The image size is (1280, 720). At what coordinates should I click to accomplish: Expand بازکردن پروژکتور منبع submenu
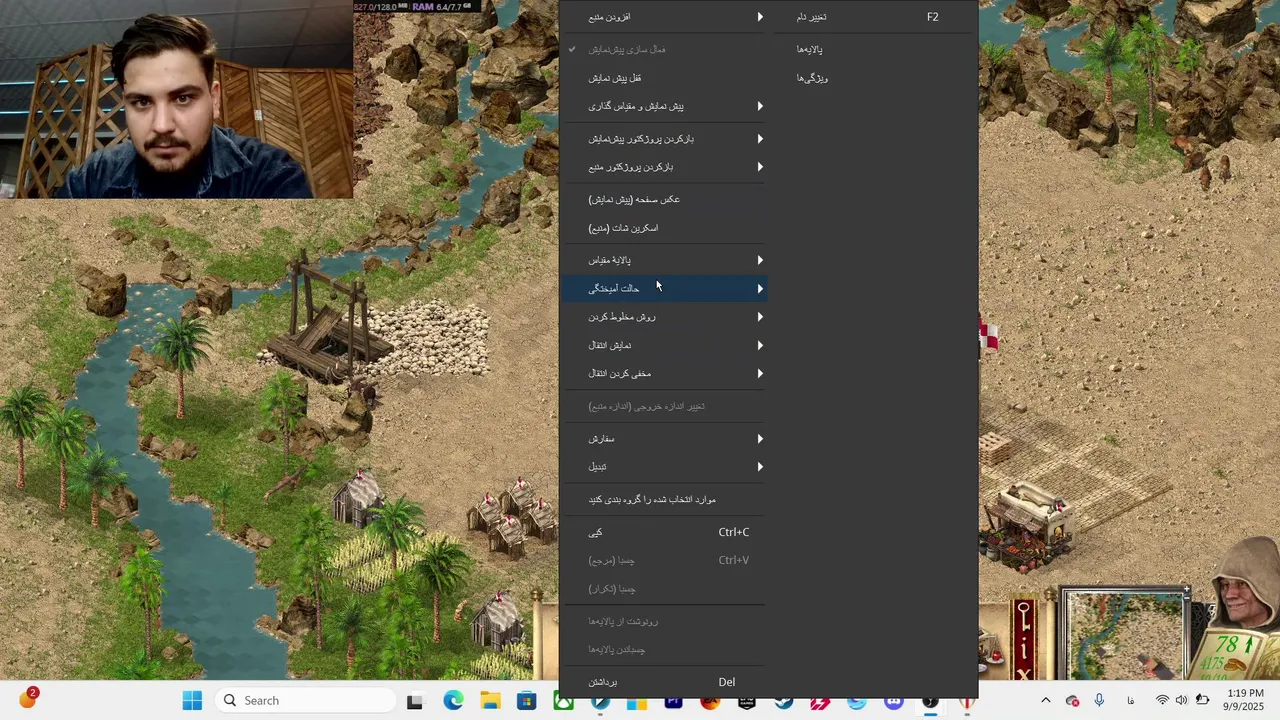[x=665, y=167]
